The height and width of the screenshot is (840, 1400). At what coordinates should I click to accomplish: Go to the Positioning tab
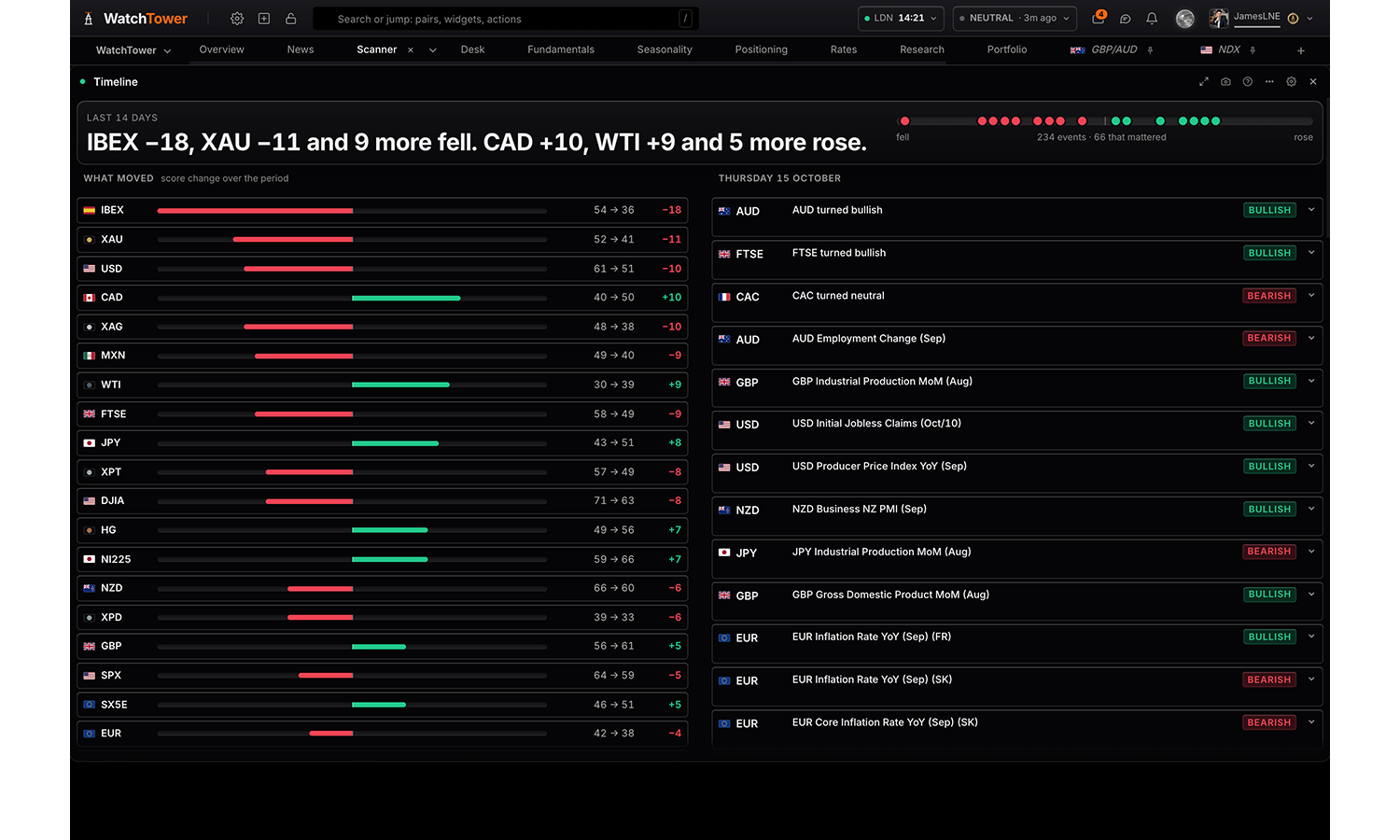tap(762, 49)
